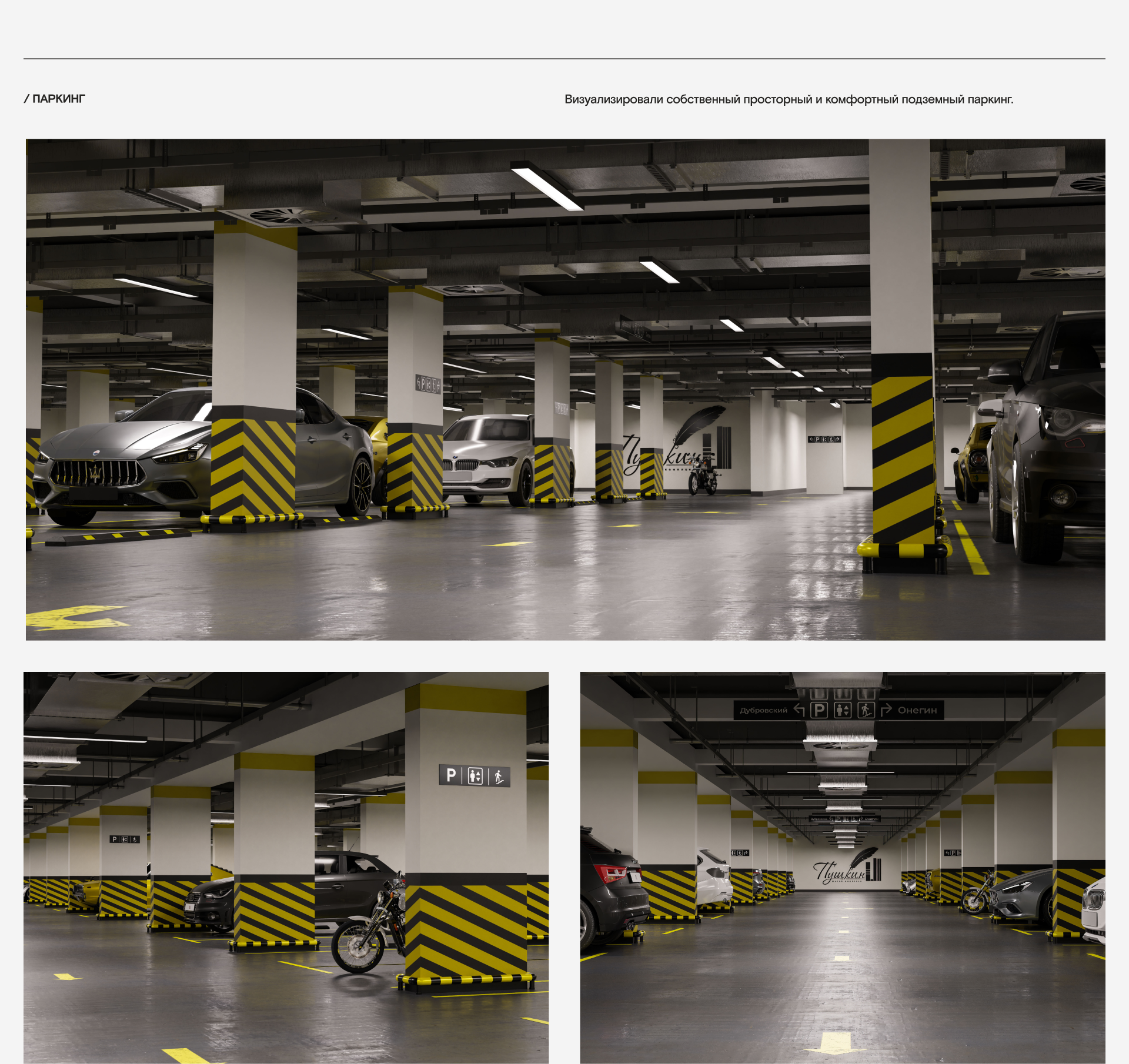
Task: Click the Дубровский label on overhead sign
Action: pyautogui.click(x=763, y=710)
